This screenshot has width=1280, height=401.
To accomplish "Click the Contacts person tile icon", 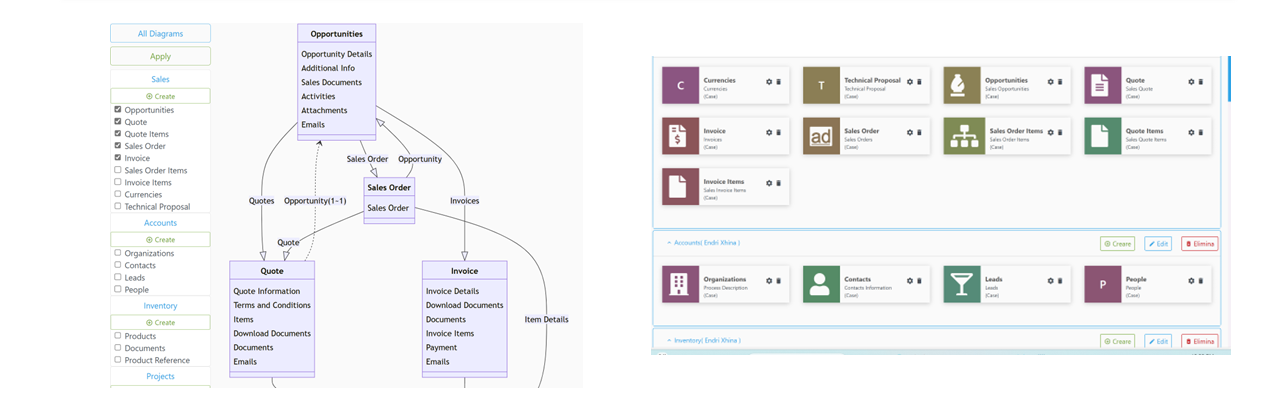I will 821,284.
